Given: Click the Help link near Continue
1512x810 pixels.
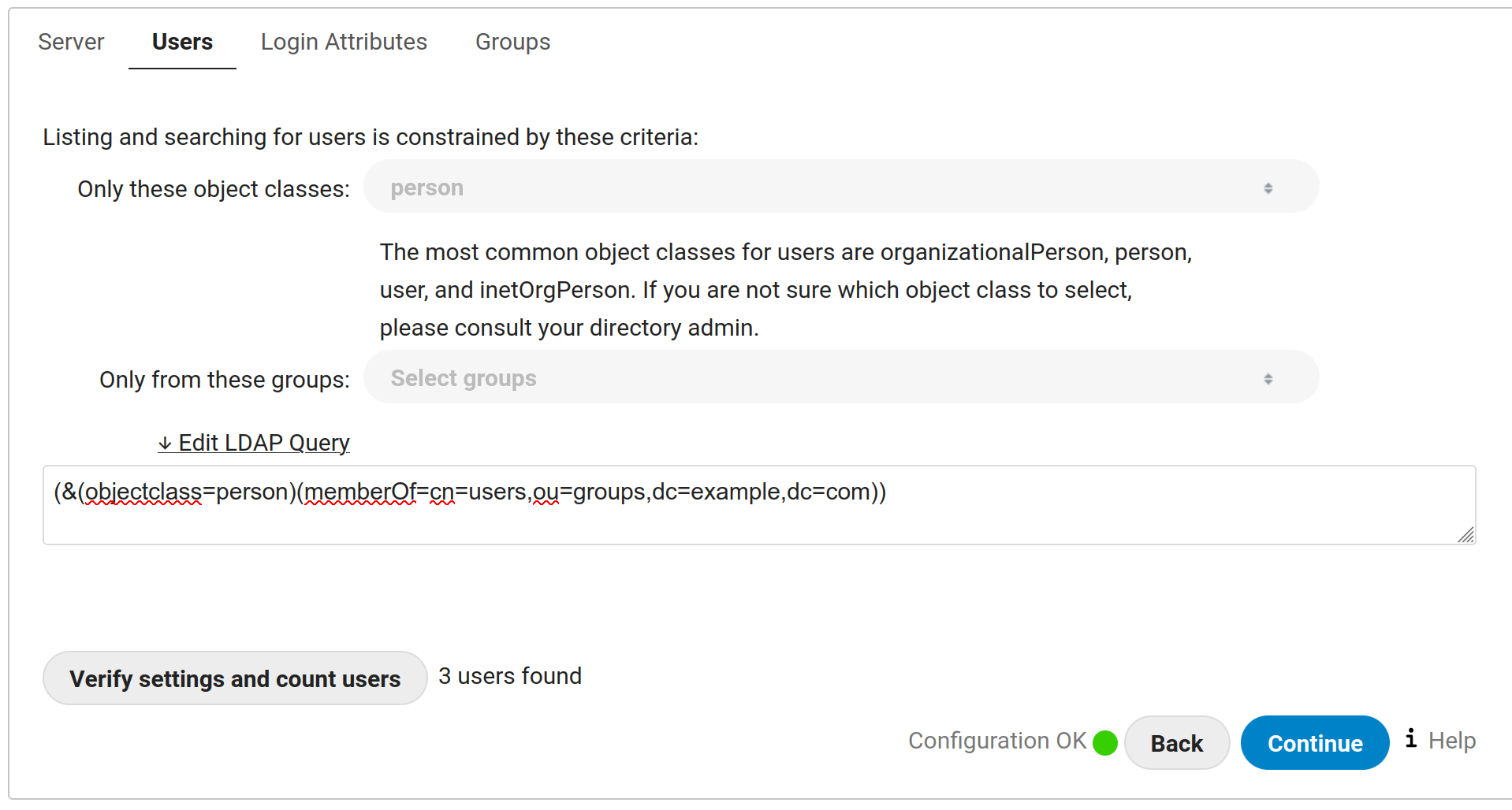Looking at the screenshot, I should (x=1453, y=741).
